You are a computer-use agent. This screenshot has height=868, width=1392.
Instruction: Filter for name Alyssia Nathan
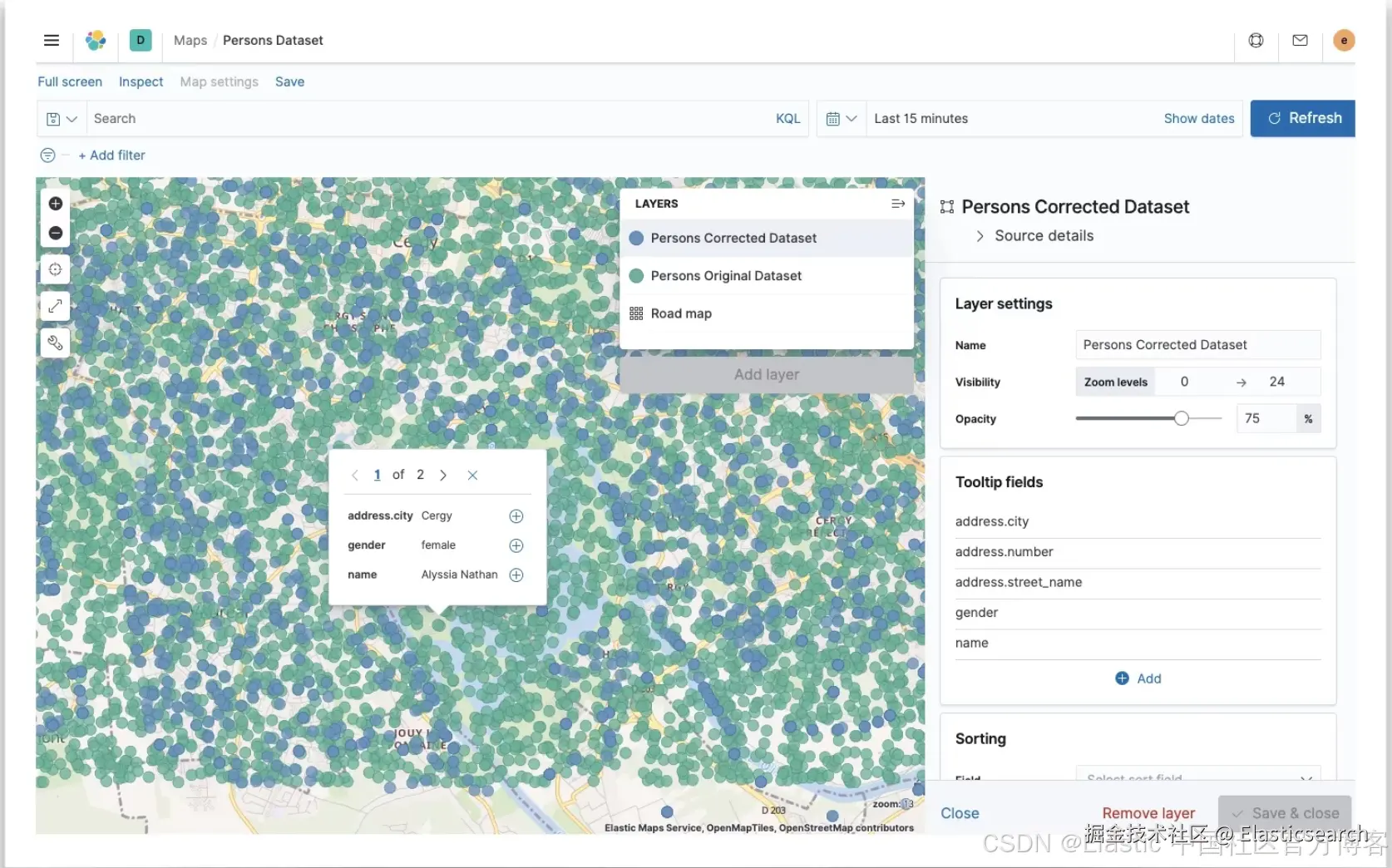pyautogui.click(x=516, y=575)
